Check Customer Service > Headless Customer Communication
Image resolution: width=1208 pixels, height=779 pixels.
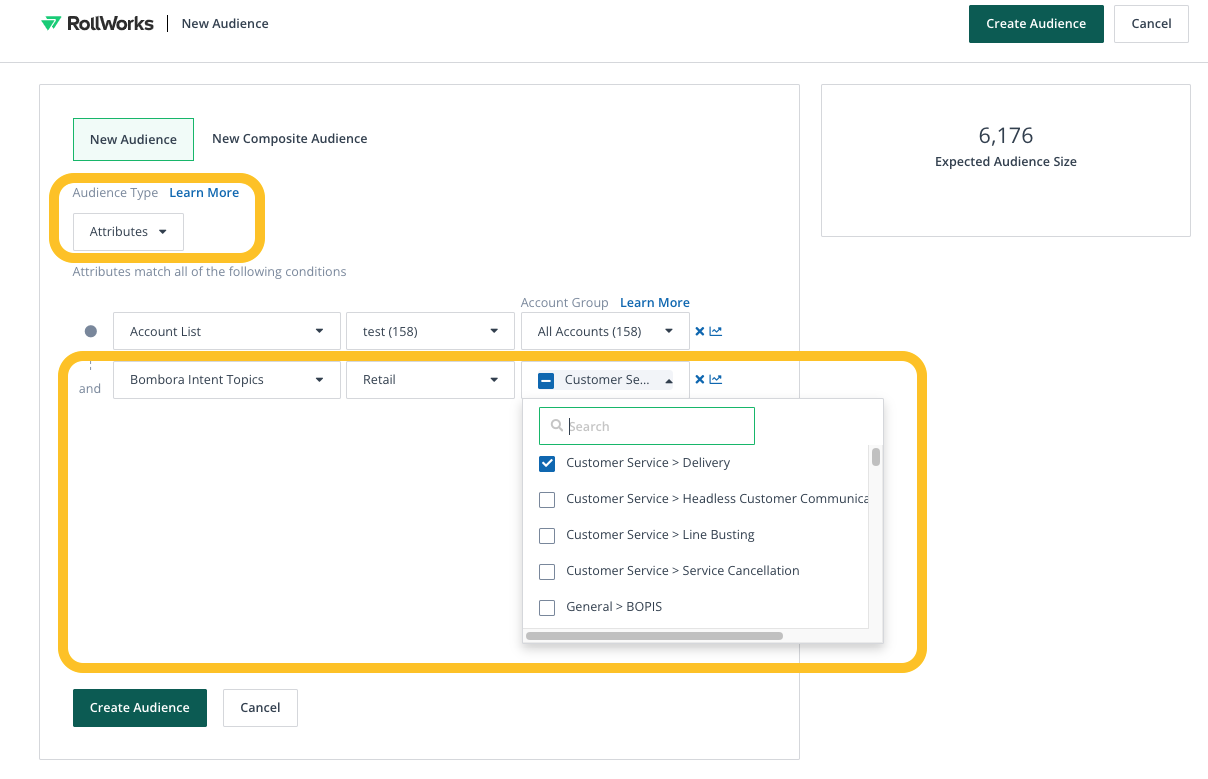[x=547, y=499]
